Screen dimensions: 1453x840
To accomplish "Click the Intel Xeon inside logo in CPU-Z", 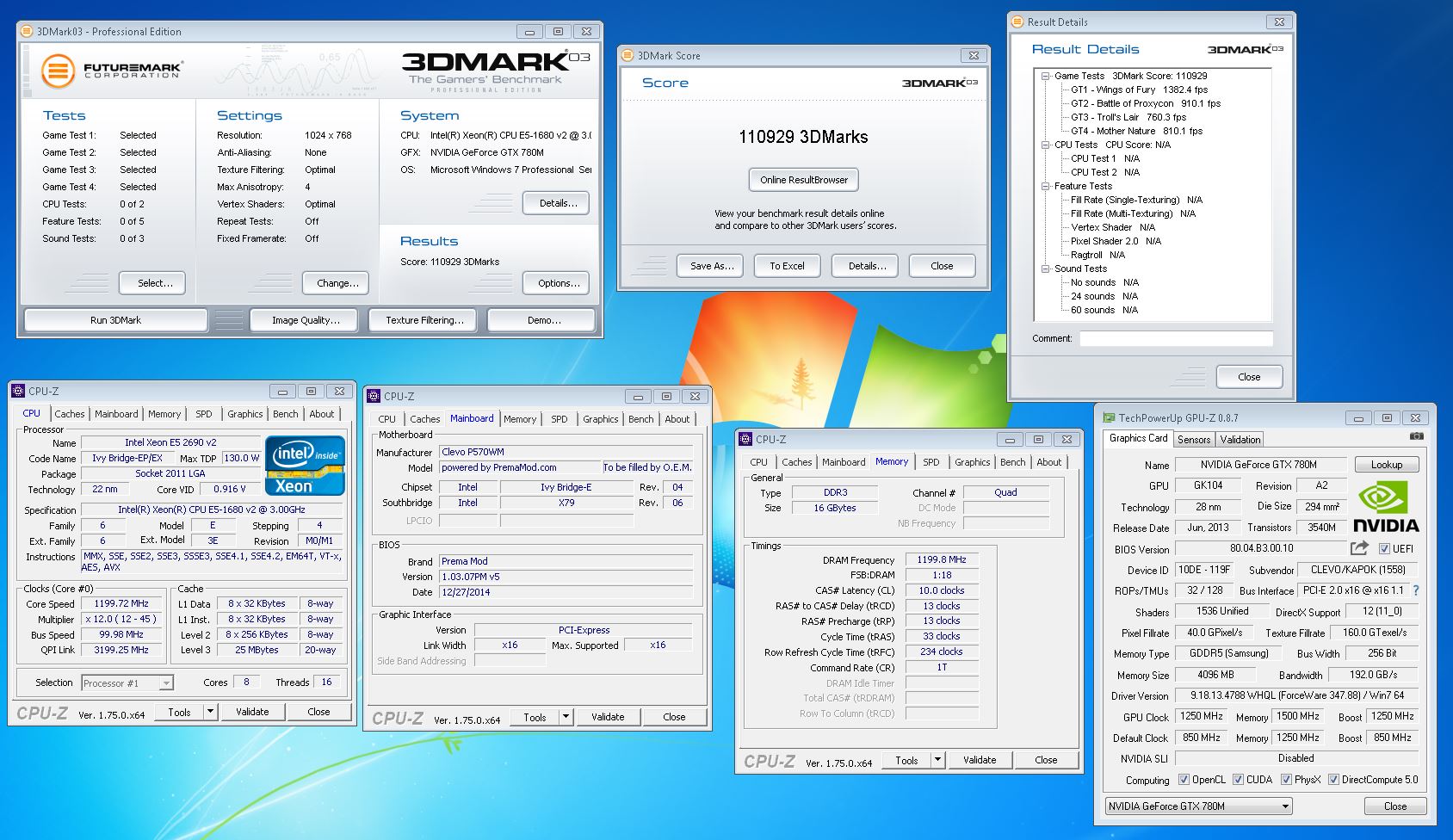I will (306, 466).
